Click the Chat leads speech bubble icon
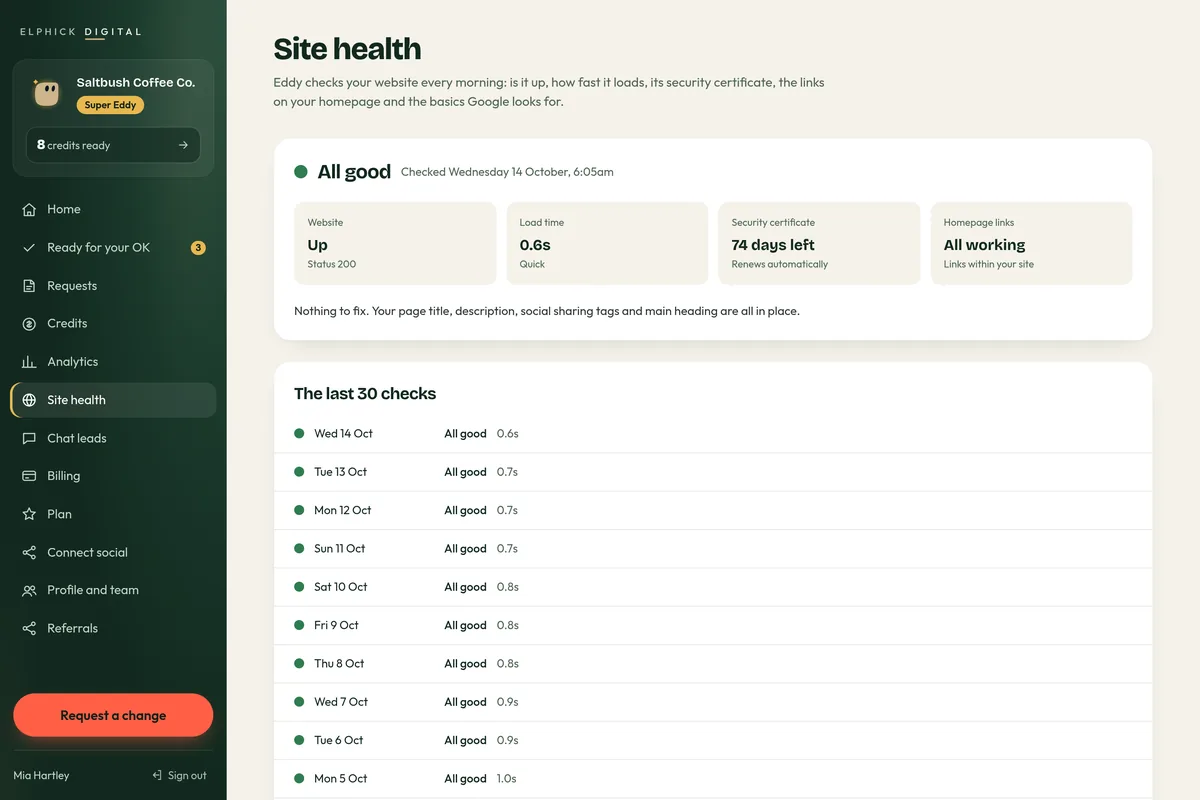 tap(29, 438)
